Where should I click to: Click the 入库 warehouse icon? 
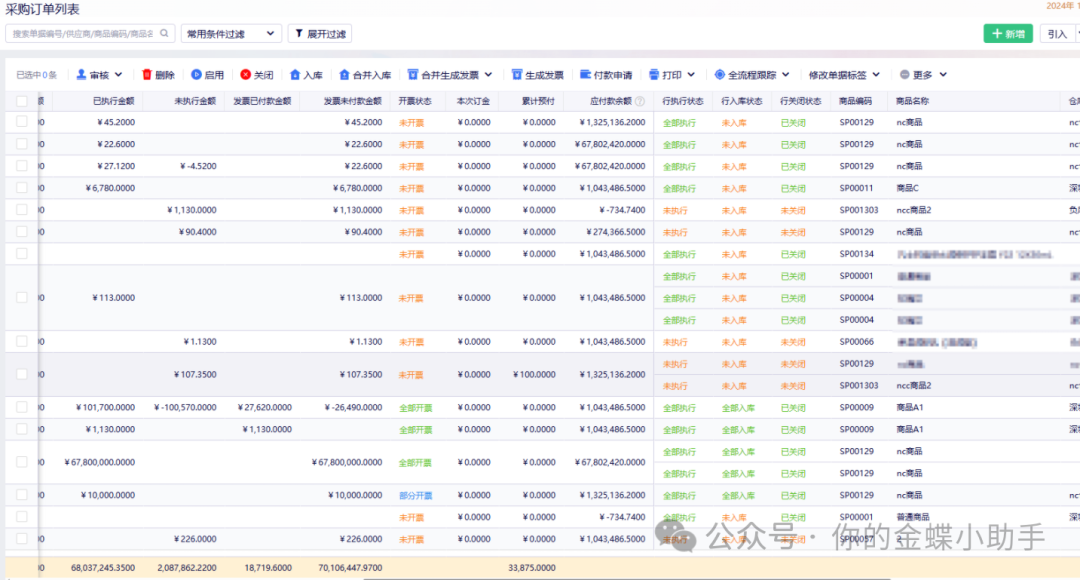pyautogui.click(x=295, y=75)
